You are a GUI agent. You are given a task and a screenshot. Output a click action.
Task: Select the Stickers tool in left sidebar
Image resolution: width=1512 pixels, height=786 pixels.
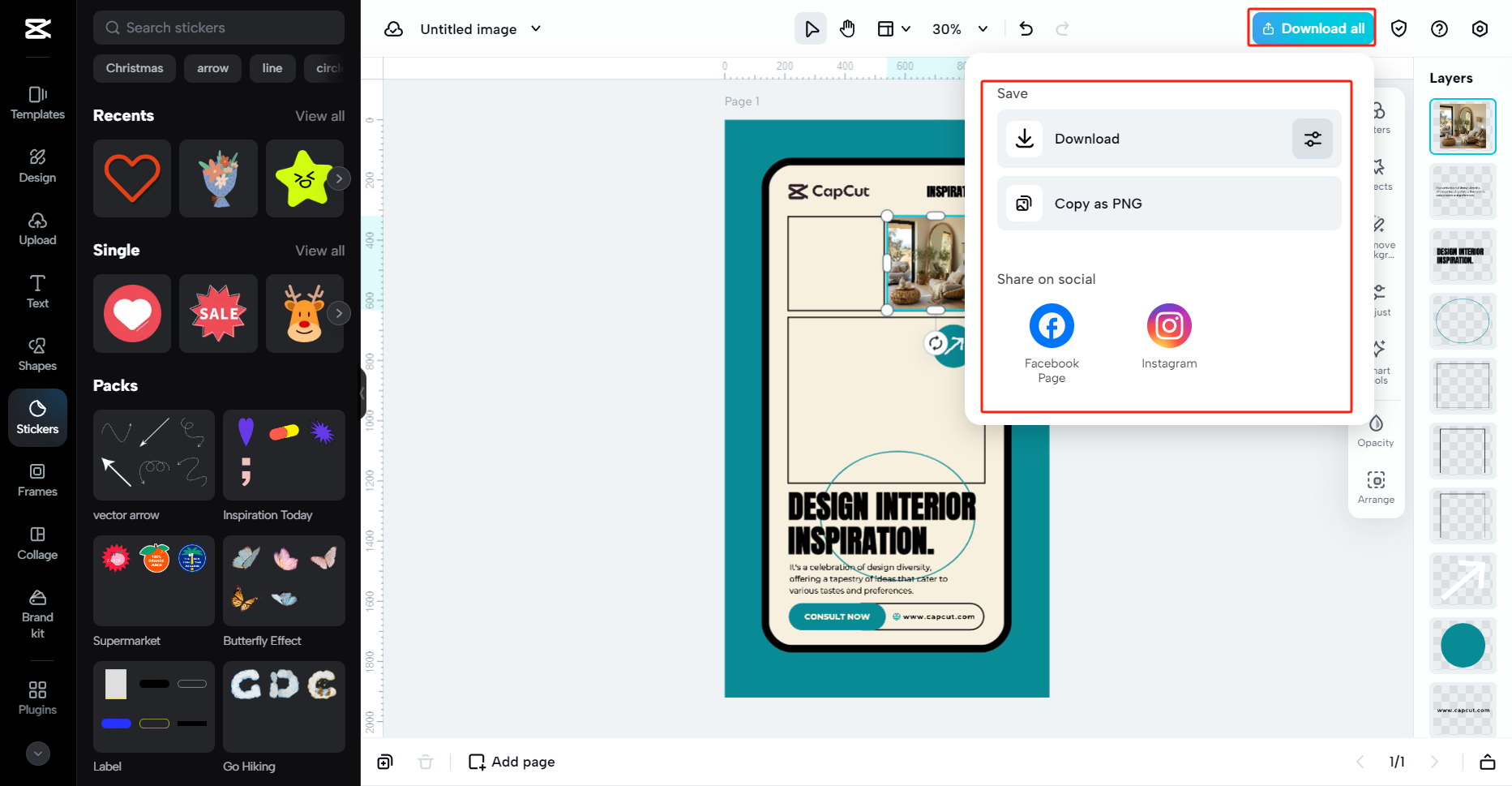(36, 417)
